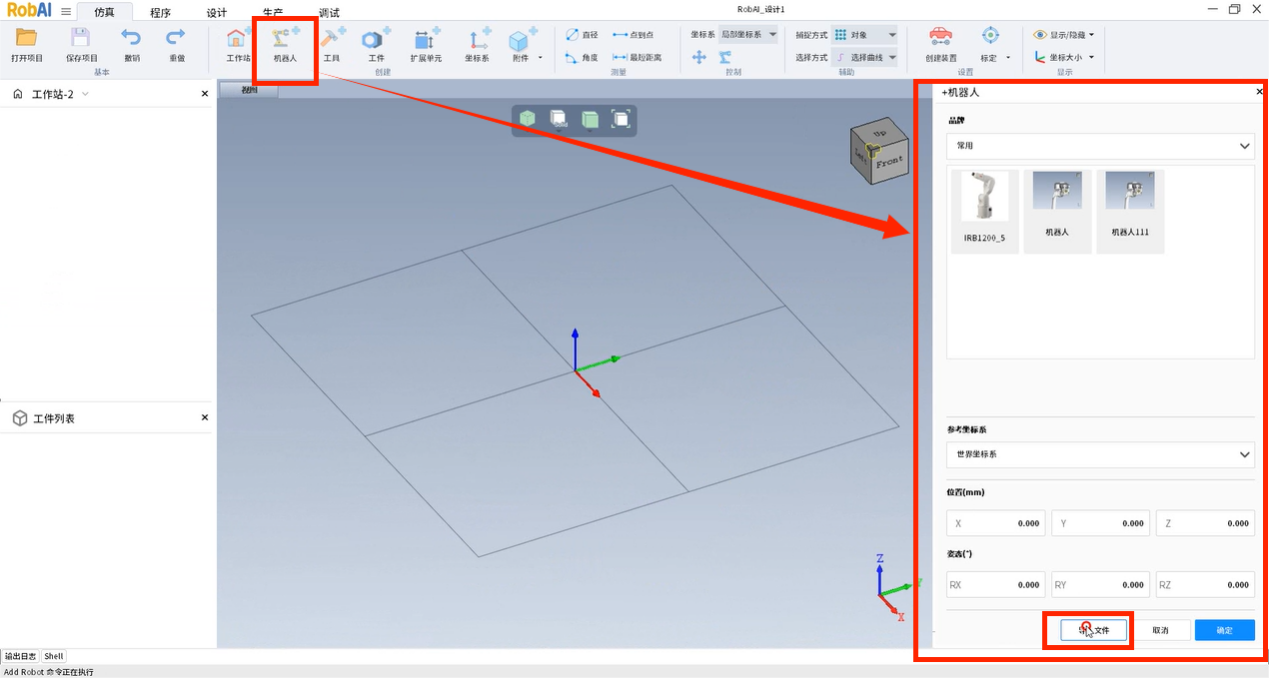This screenshot has width=1269, height=678.
Task: Click the home icon beside 工作站-2
Action: tap(18, 94)
